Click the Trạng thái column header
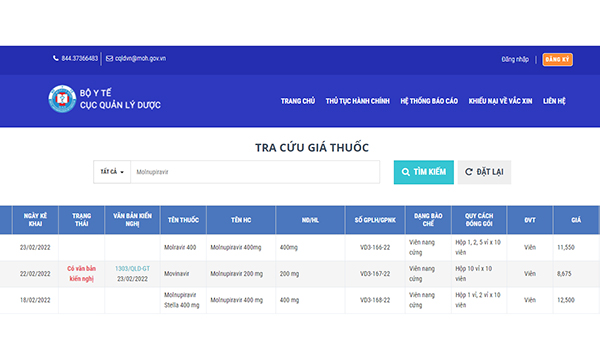600x360 pixels. tap(82, 220)
